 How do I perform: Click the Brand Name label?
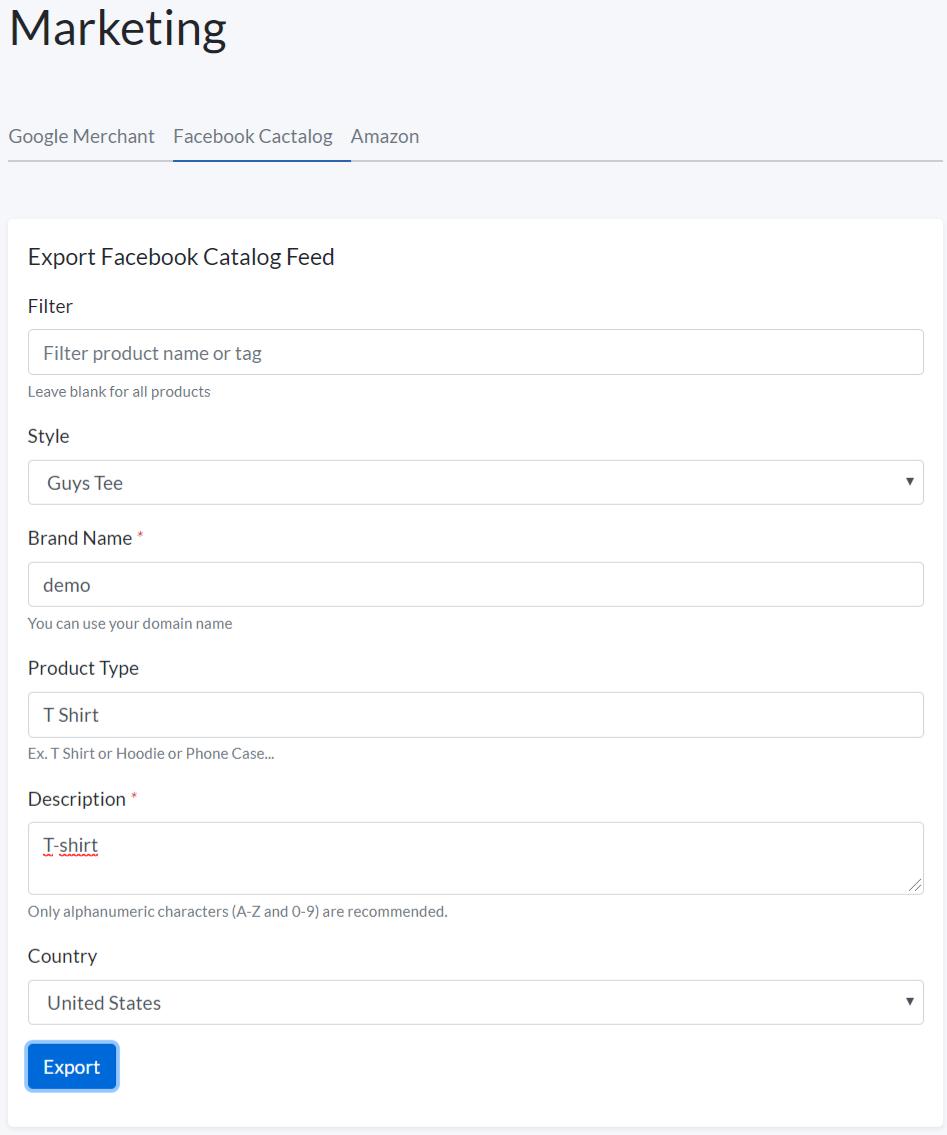coord(80,538)
